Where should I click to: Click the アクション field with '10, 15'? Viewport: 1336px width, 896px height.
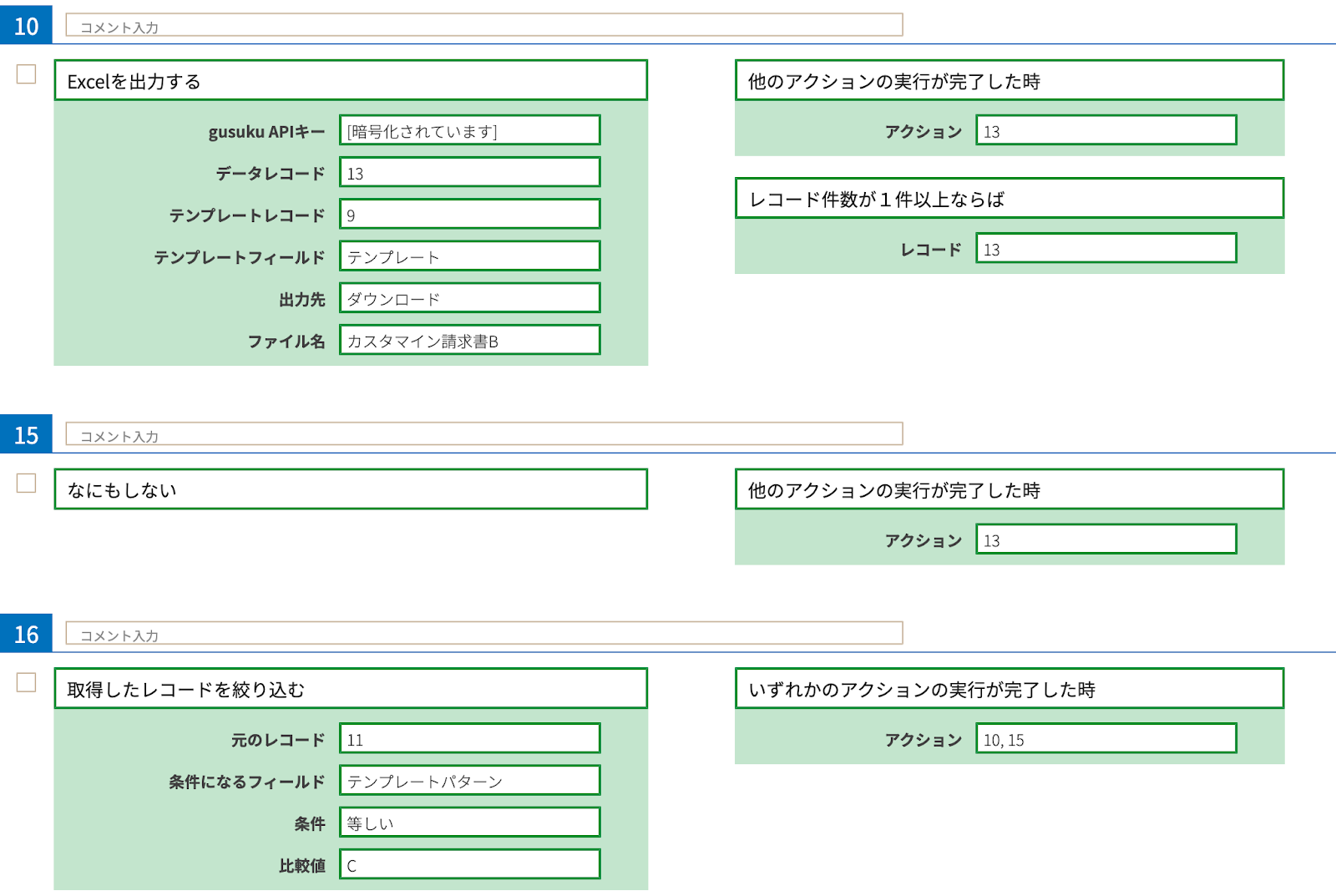pyautogui.click(x=1106, y=738)
